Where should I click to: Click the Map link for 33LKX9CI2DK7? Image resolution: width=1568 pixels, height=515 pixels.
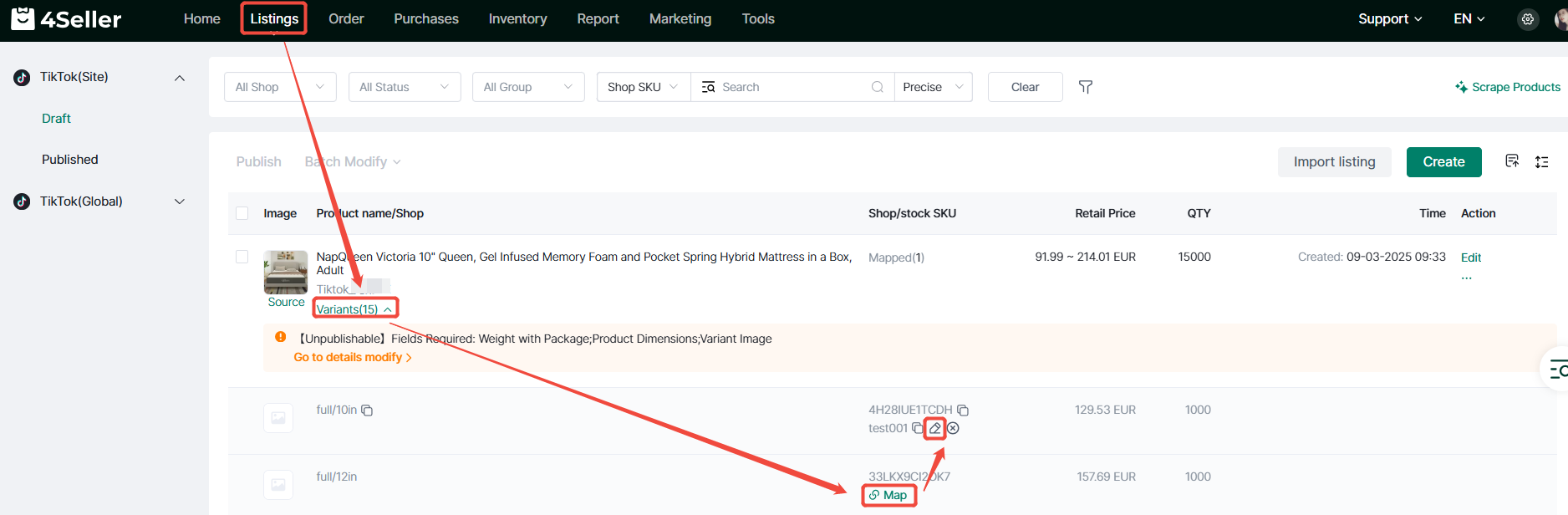[x=888, y=495]
